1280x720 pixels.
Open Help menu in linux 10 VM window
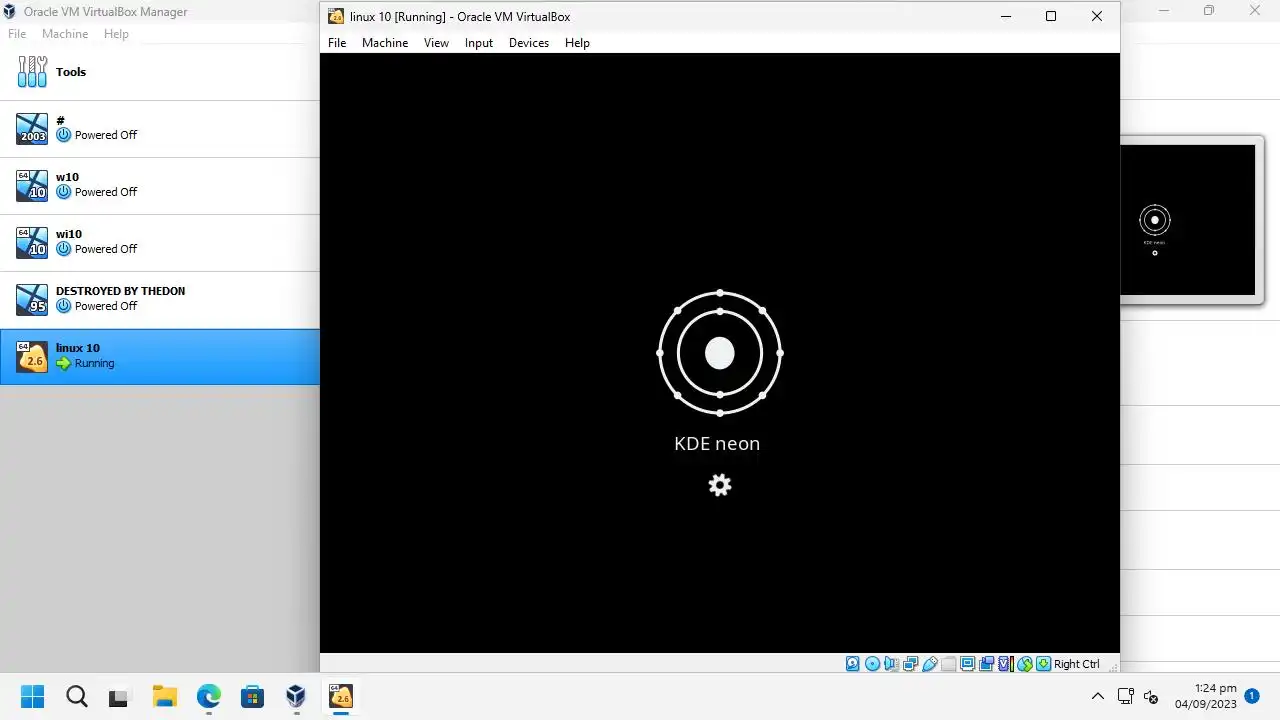[577, 43]
